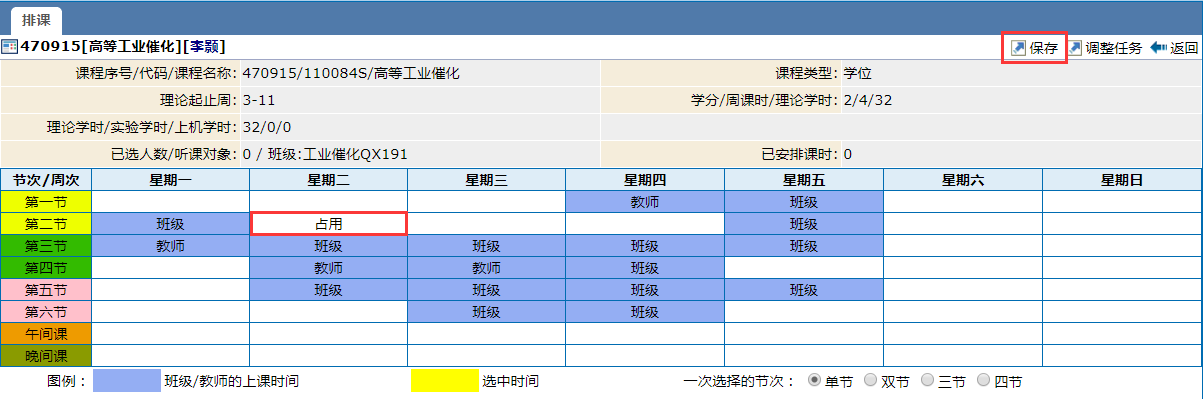Click the back arrow icon beside 返回
Screen dimensions: 1203x399
pyautogui.click(x=1159, y=47)
